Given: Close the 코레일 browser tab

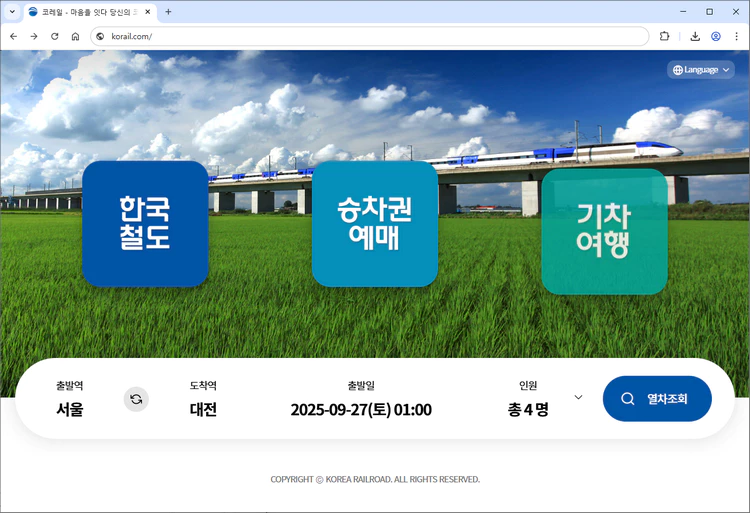Looking at the screenshot, I should (x=148, y=12).
